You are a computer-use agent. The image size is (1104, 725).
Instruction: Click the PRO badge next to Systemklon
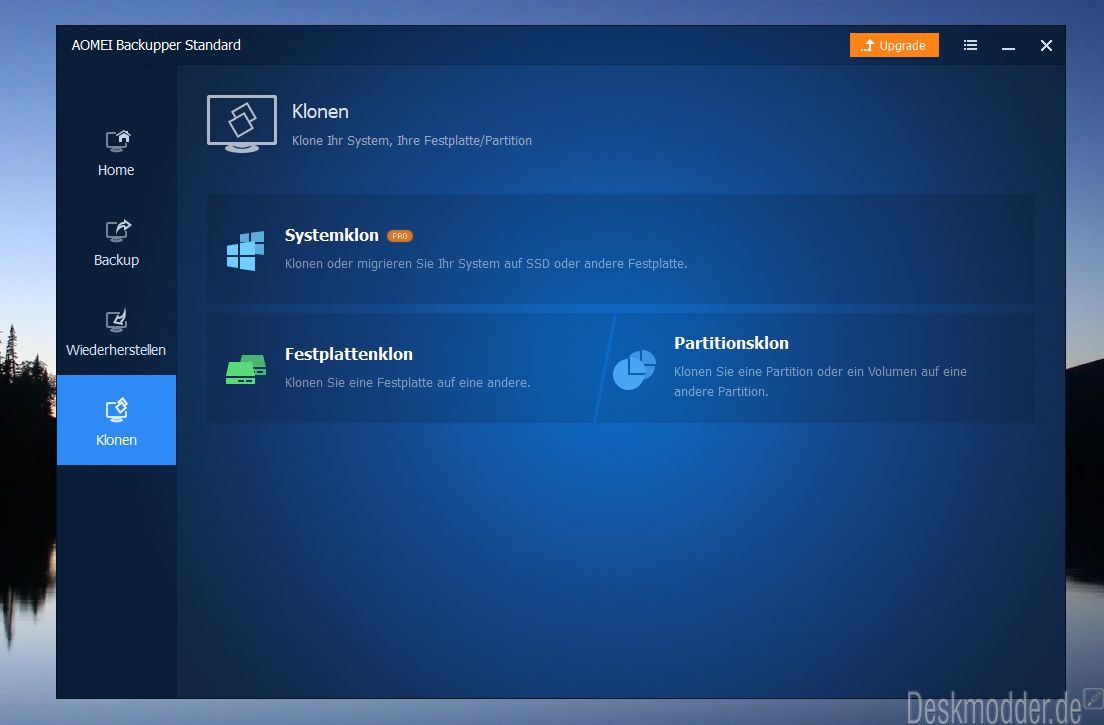[400, 236]
